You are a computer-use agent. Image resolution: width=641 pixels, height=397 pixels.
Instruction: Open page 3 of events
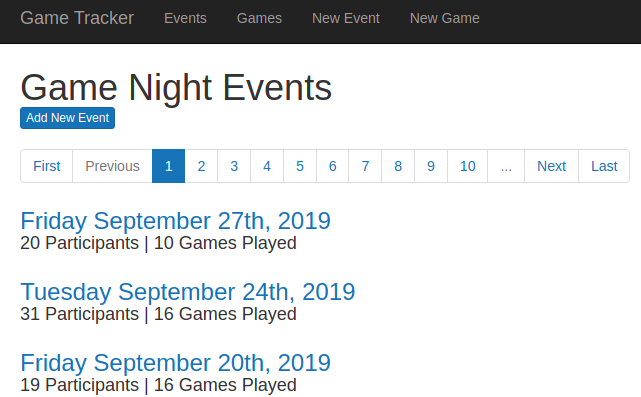pos(234,166)
